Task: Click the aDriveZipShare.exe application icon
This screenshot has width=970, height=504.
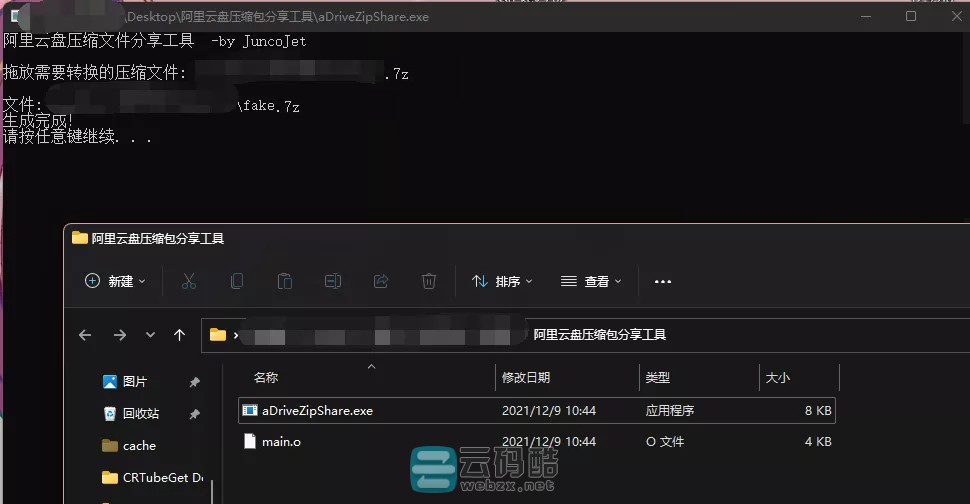Action: (250, 411)
